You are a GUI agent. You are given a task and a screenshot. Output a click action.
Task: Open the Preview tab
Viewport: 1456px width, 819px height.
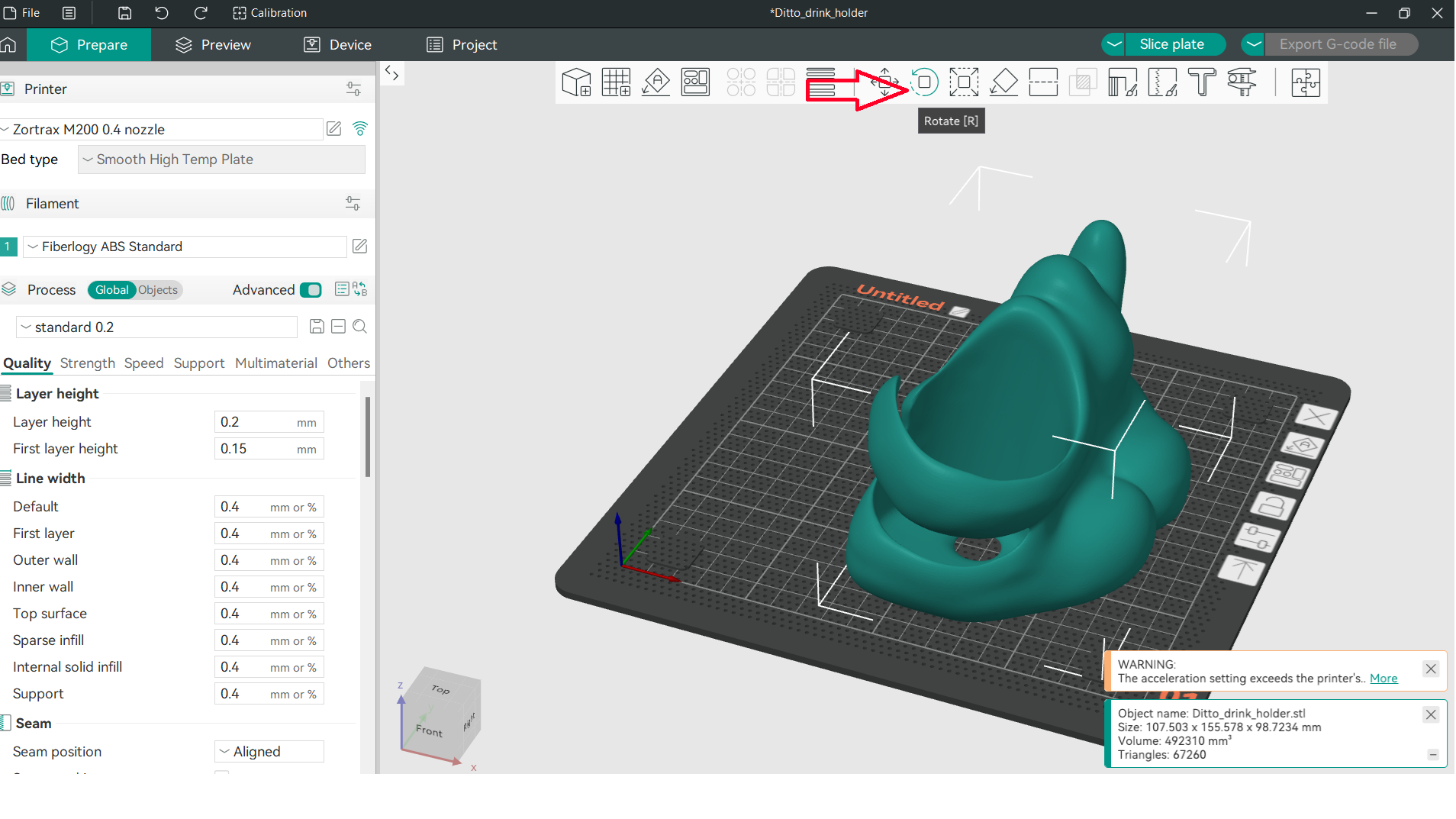coord(213,45)
